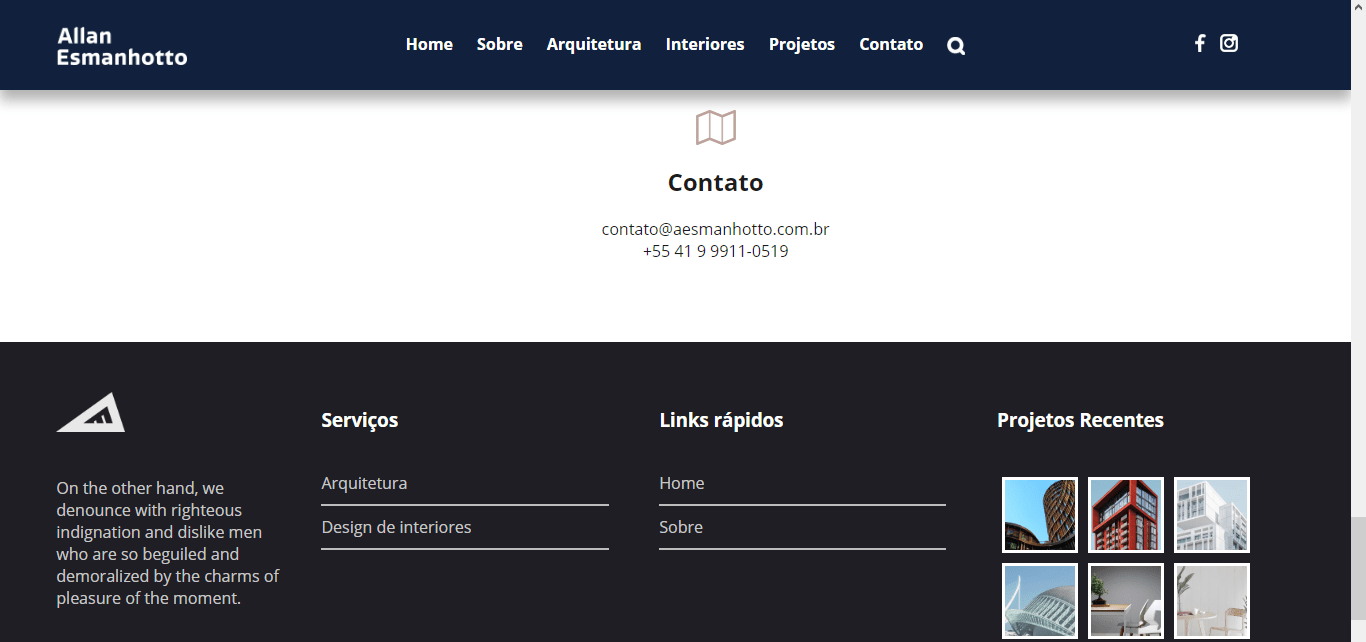Click the Allan Esmanhotto header logo

(122, 47)
